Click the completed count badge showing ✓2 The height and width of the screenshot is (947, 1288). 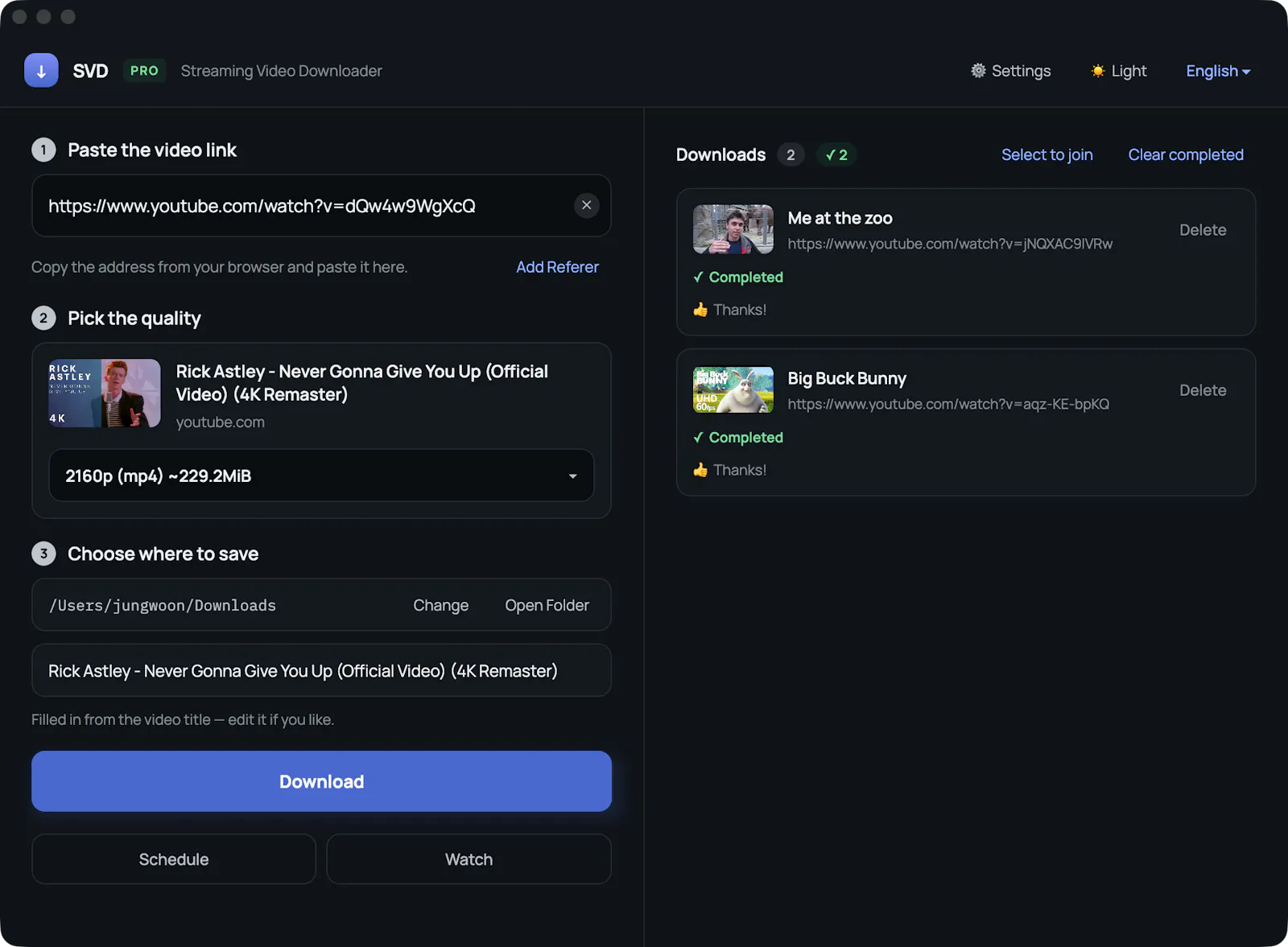click(836, 154)
